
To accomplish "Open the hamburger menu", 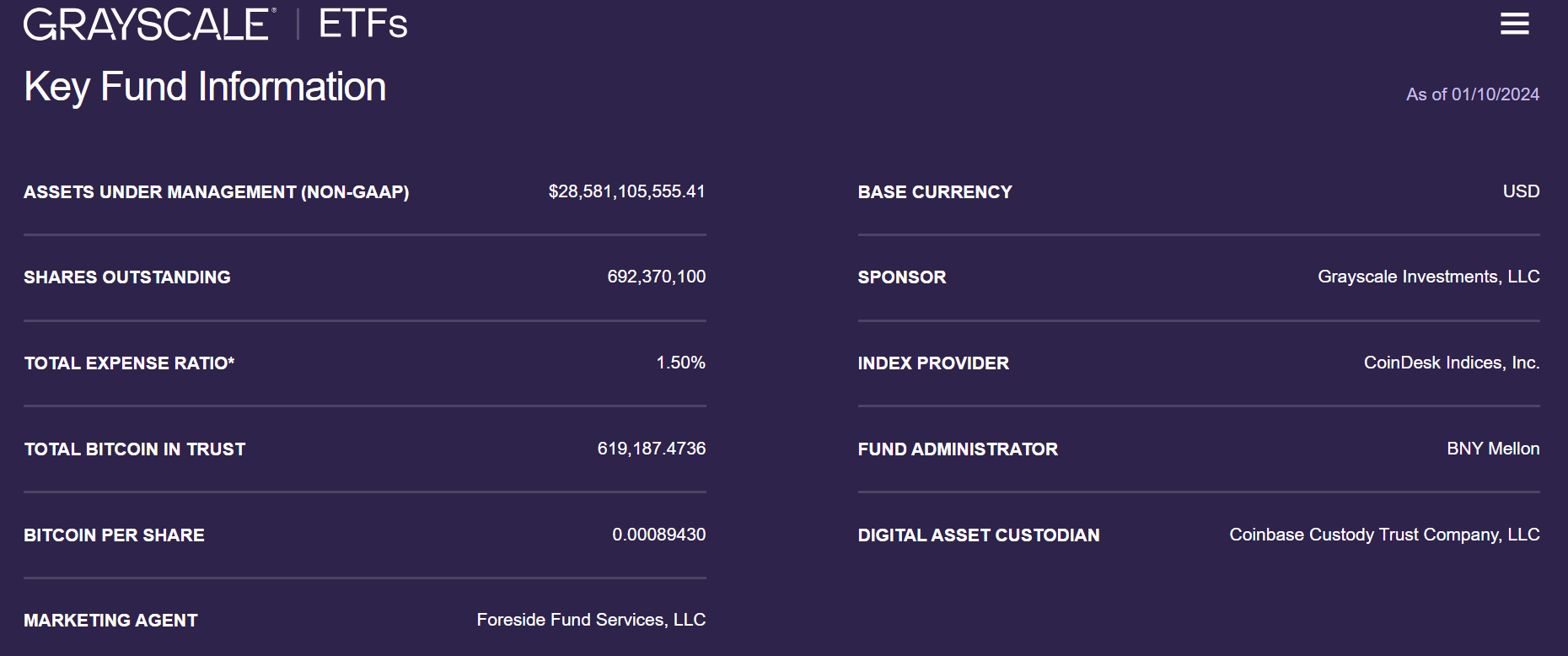I will click(x=1514, y=24).
